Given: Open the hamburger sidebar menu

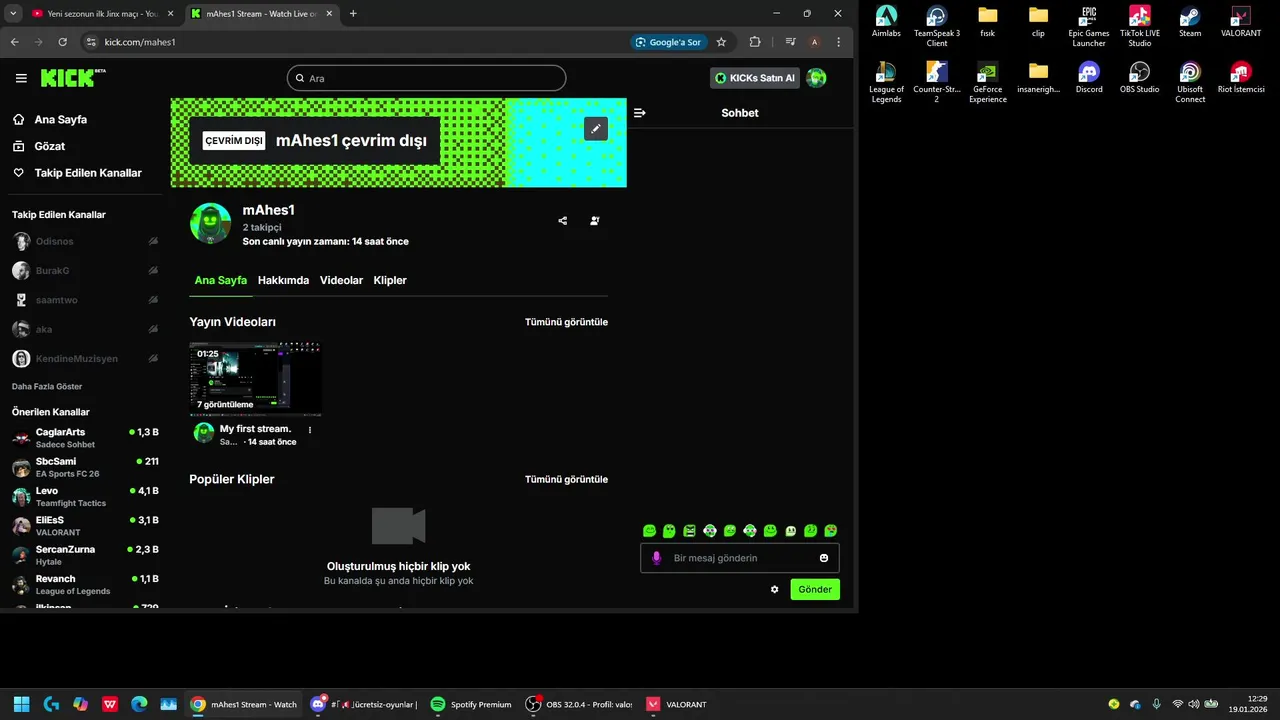Looking at the screenshot, I should coord(21,78).
